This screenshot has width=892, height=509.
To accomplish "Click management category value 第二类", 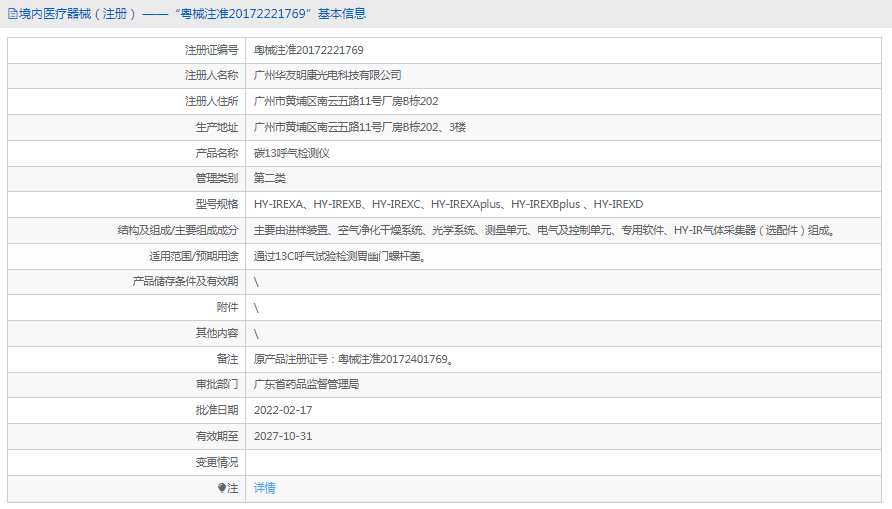I will point(270,178).
